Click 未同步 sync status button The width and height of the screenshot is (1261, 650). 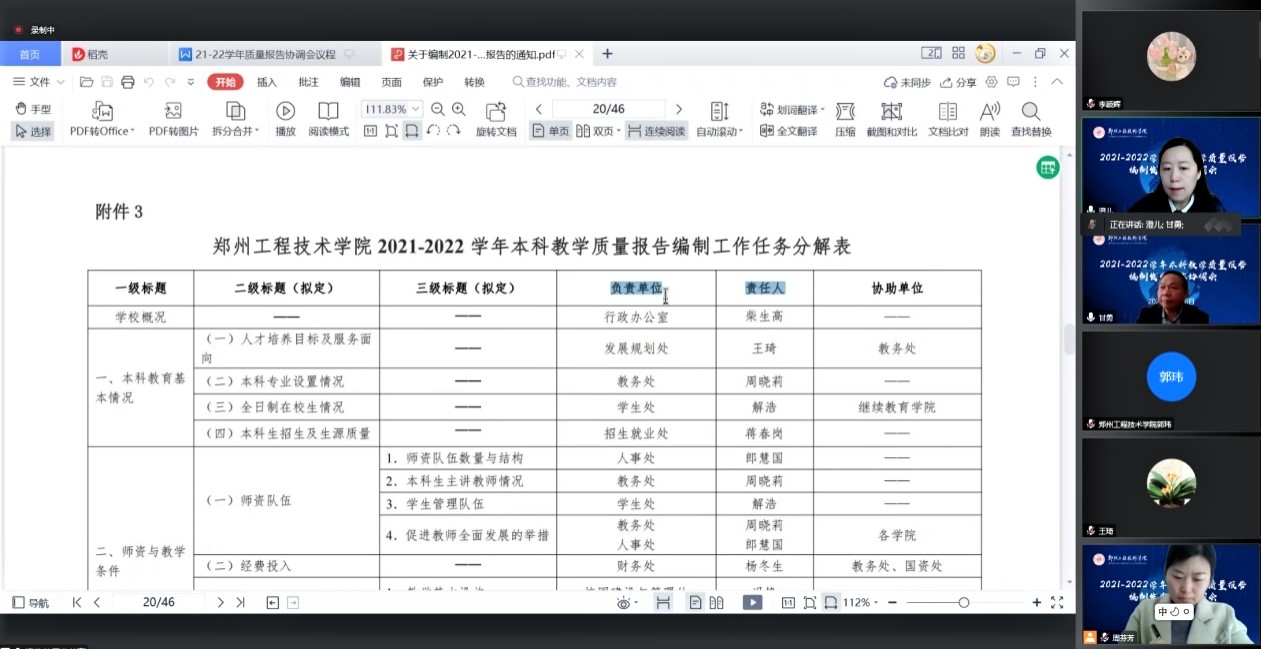(907, 82)
